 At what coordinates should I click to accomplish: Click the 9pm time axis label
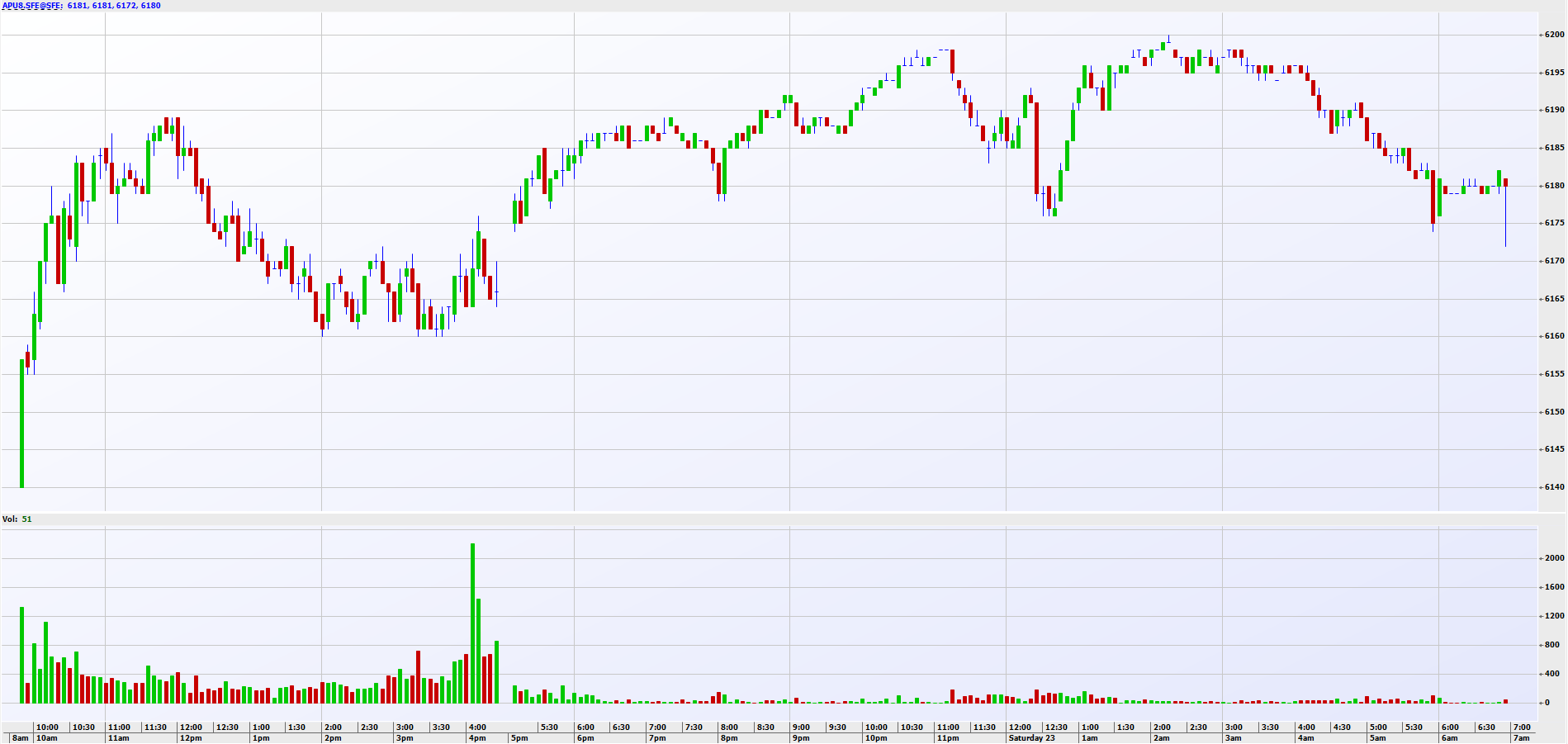click(x=801, y=738)
